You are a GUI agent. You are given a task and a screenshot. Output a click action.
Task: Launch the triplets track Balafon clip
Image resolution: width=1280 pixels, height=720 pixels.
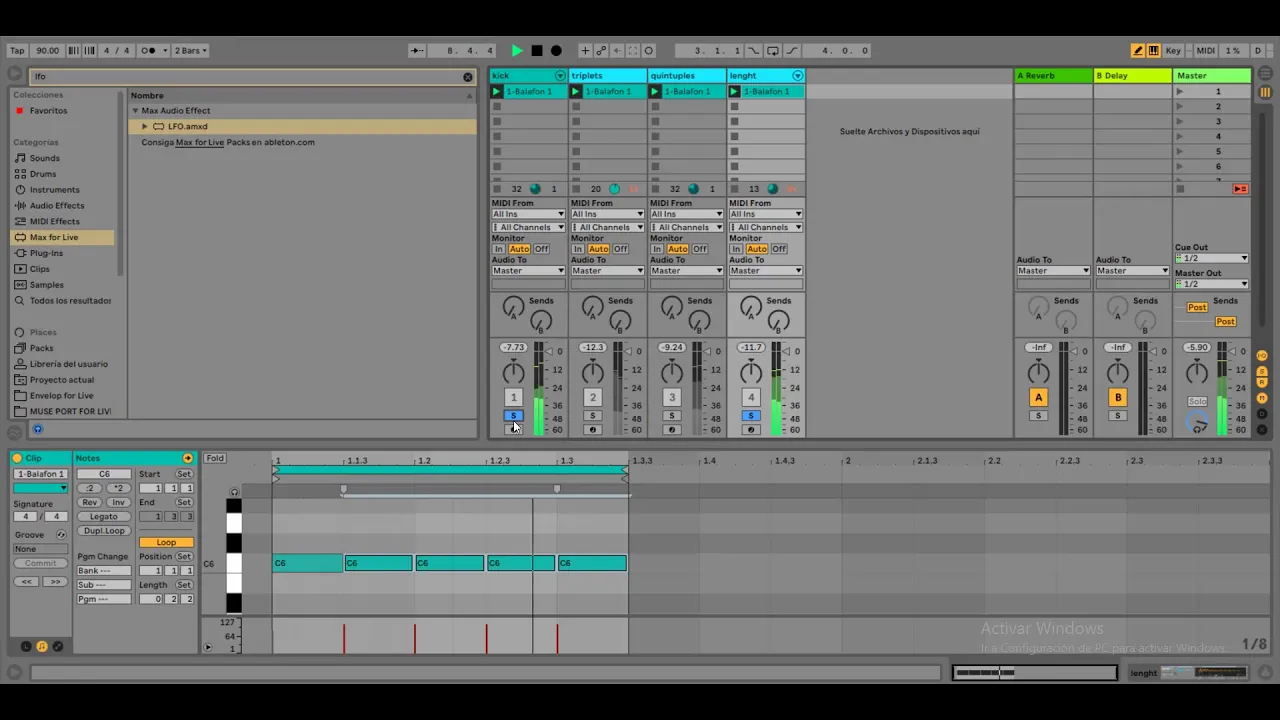(576, 92)
